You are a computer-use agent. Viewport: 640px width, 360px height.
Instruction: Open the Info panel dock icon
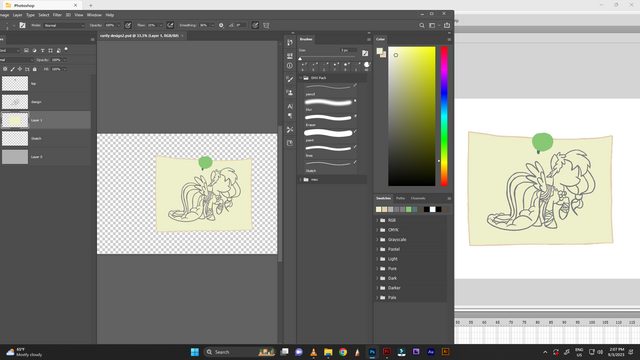290,65
